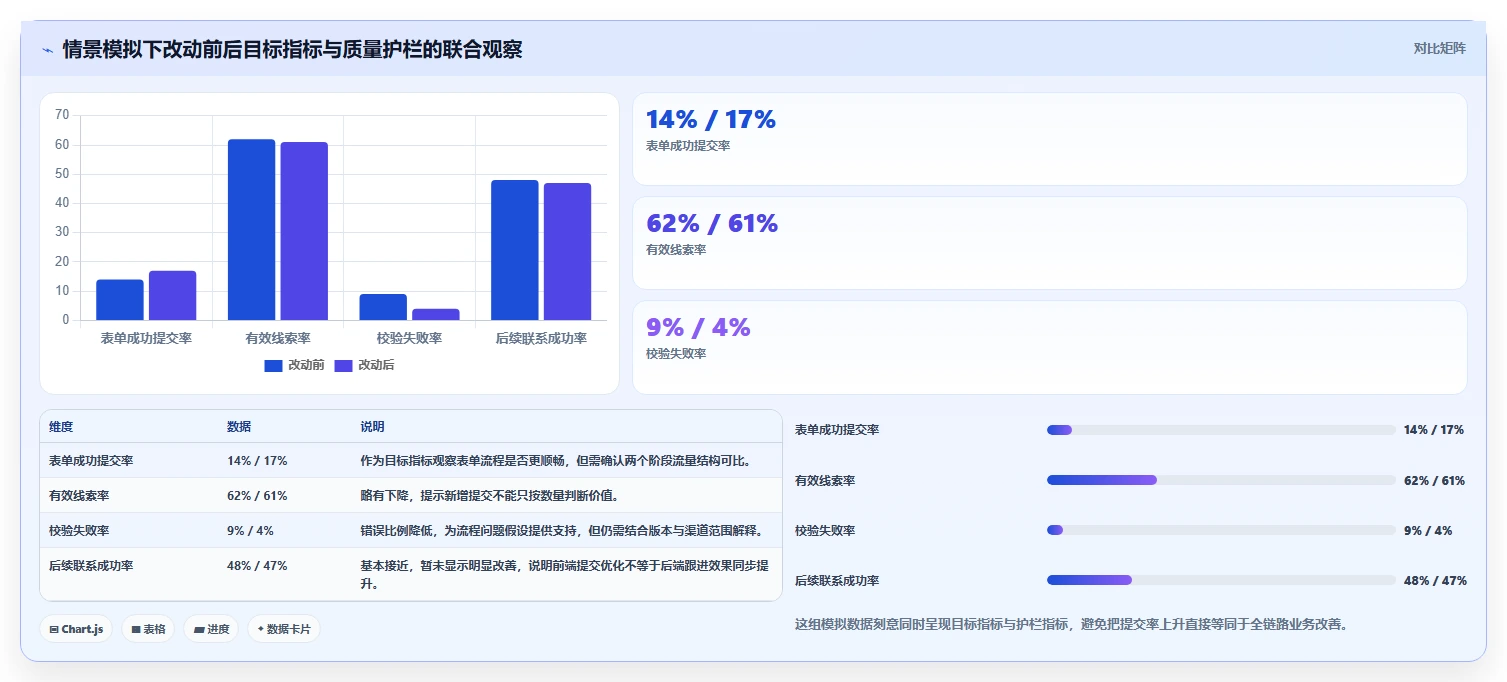Viewport: 1507px width, 682px height.
Task: Click the 校验失败率 progress bar
Action: [x=1221, y=530]
